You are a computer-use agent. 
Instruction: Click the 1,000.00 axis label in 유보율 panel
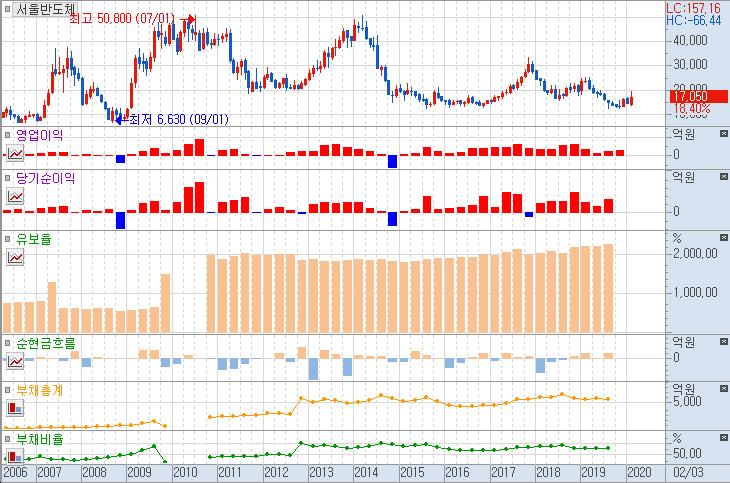pyautogui.click(x=696, y=292)
